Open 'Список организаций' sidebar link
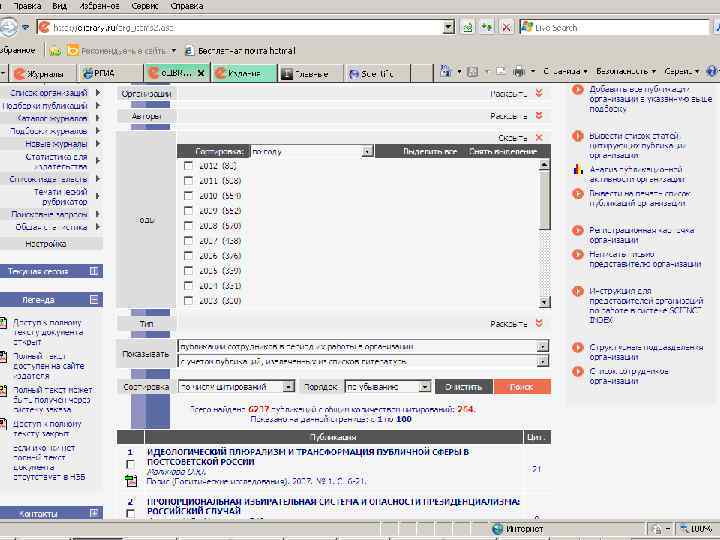 (48, 93)
